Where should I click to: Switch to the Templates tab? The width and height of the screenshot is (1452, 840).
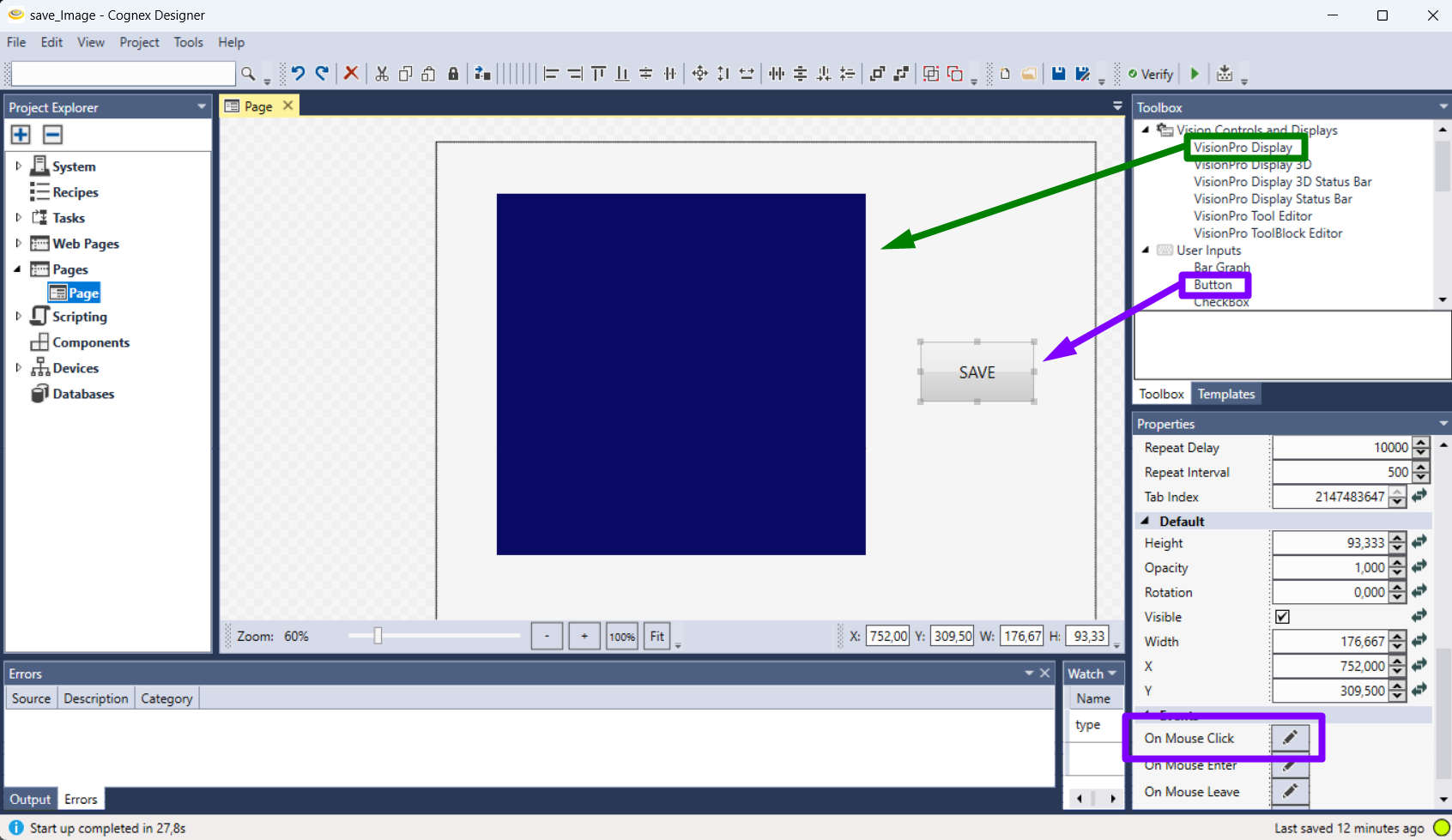coord(1226,394)
